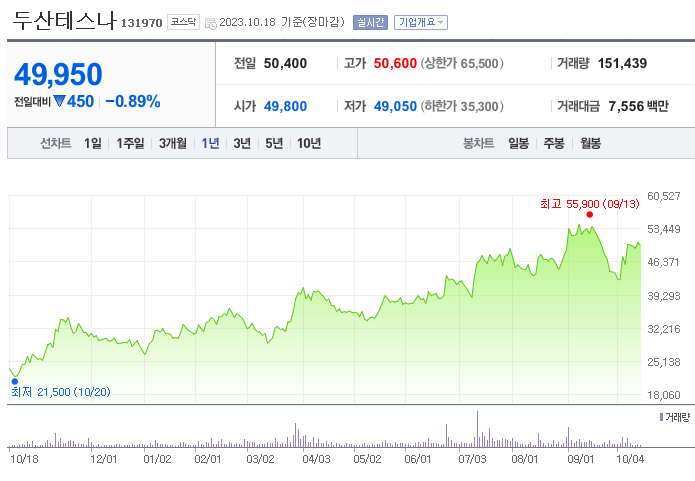Click the 12/01 date axis label
The height and width of the screenshot is (481, 695).
click(104, 459)
